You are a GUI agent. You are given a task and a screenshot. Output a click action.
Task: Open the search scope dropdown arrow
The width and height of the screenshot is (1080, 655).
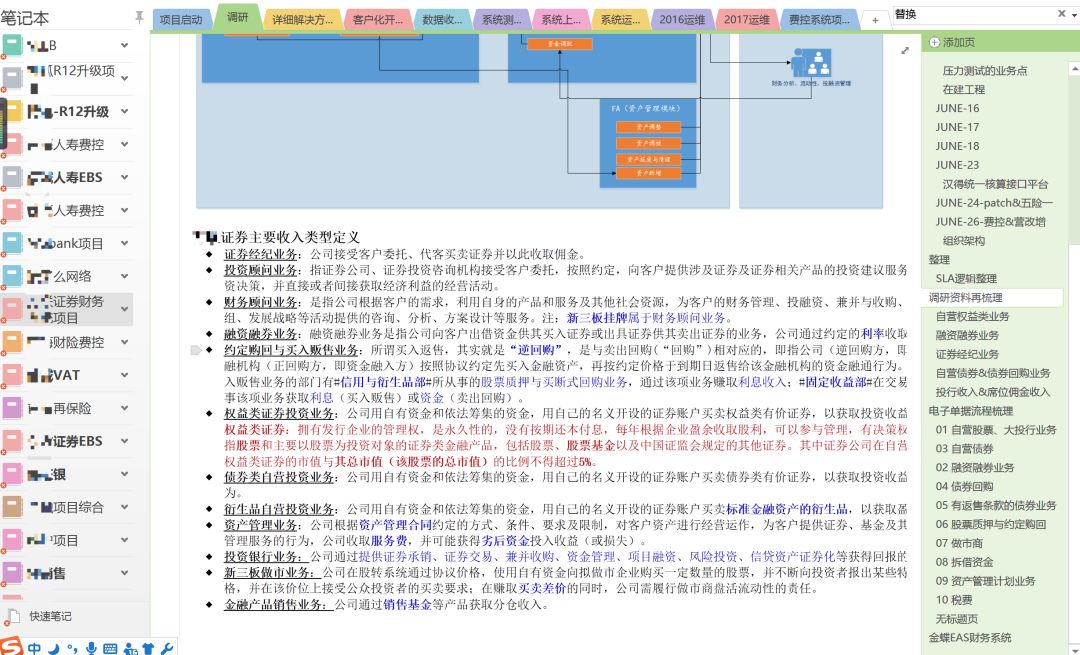[x=1074, y=14]
